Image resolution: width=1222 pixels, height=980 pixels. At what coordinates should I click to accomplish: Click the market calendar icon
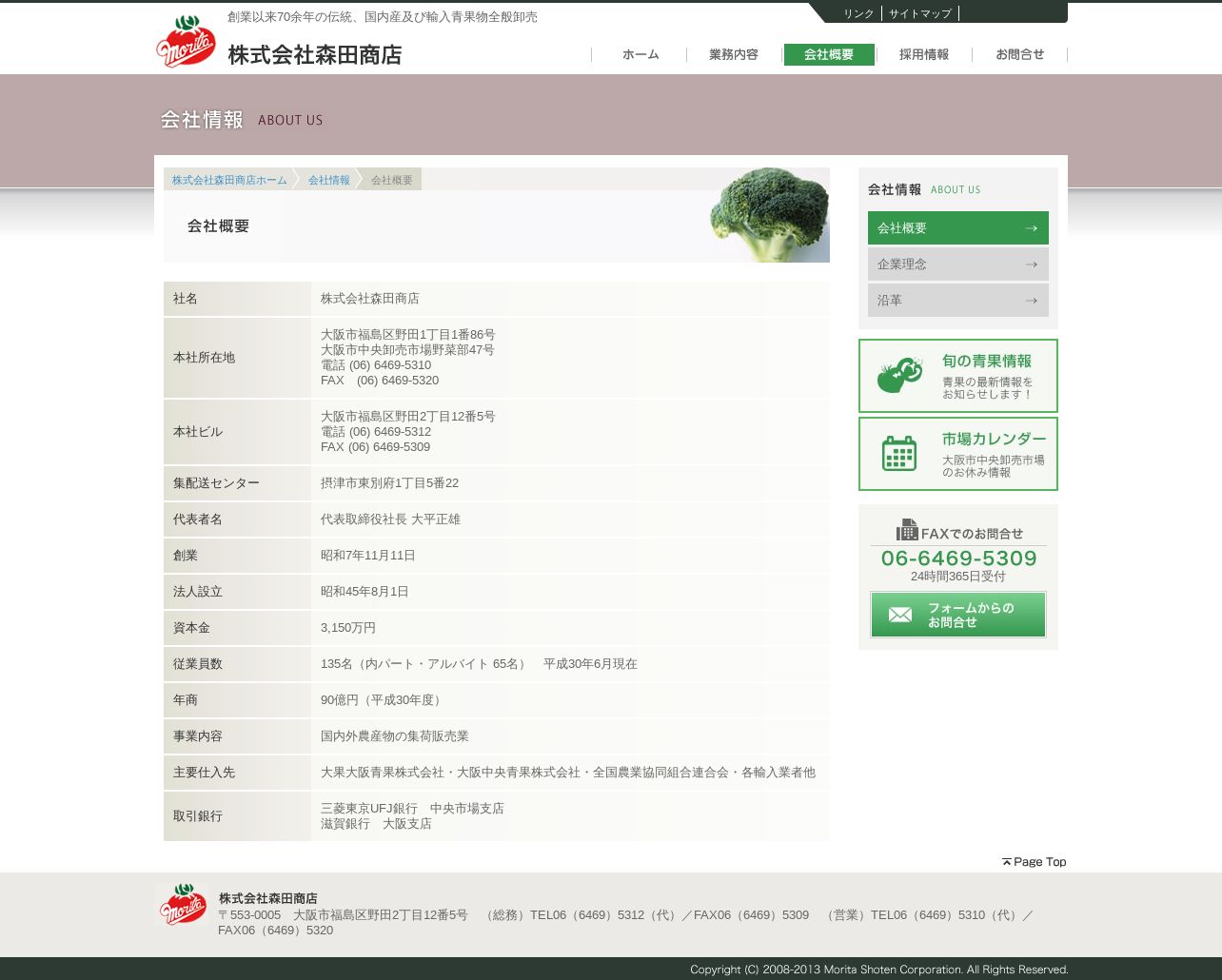[x=899, y=453]
